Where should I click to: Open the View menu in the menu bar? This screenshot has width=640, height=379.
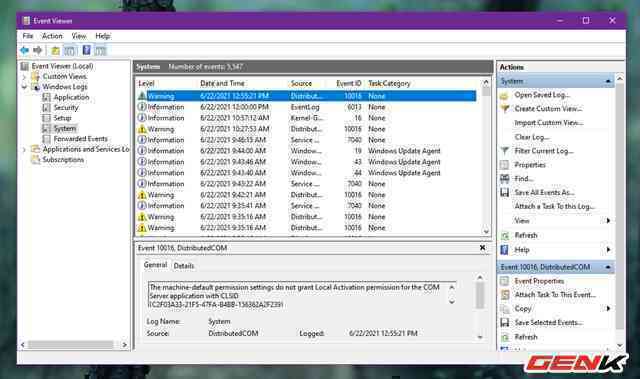(79, 36)
